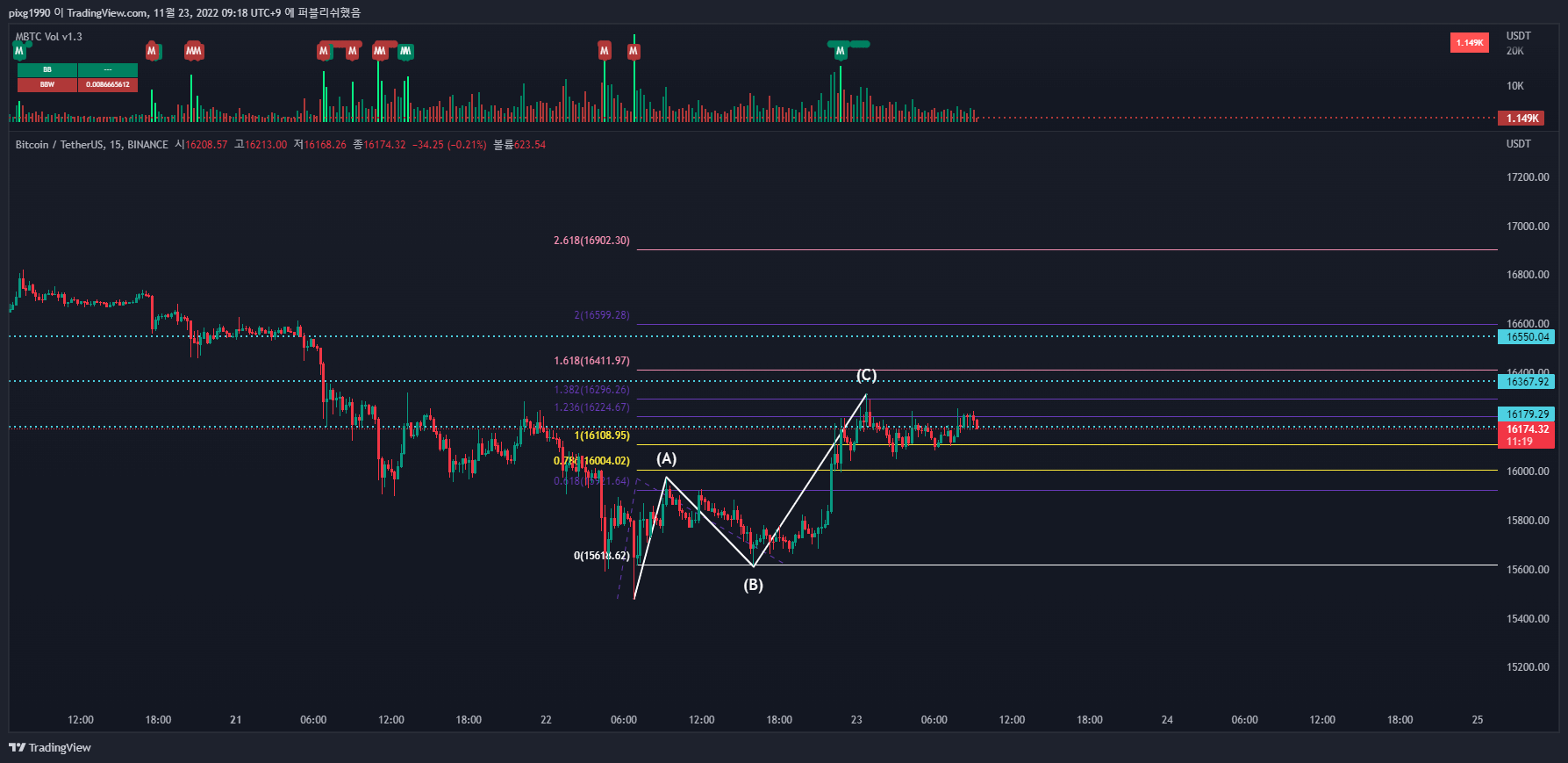Select the Fib label 2(16599.28)

point(602,315)
